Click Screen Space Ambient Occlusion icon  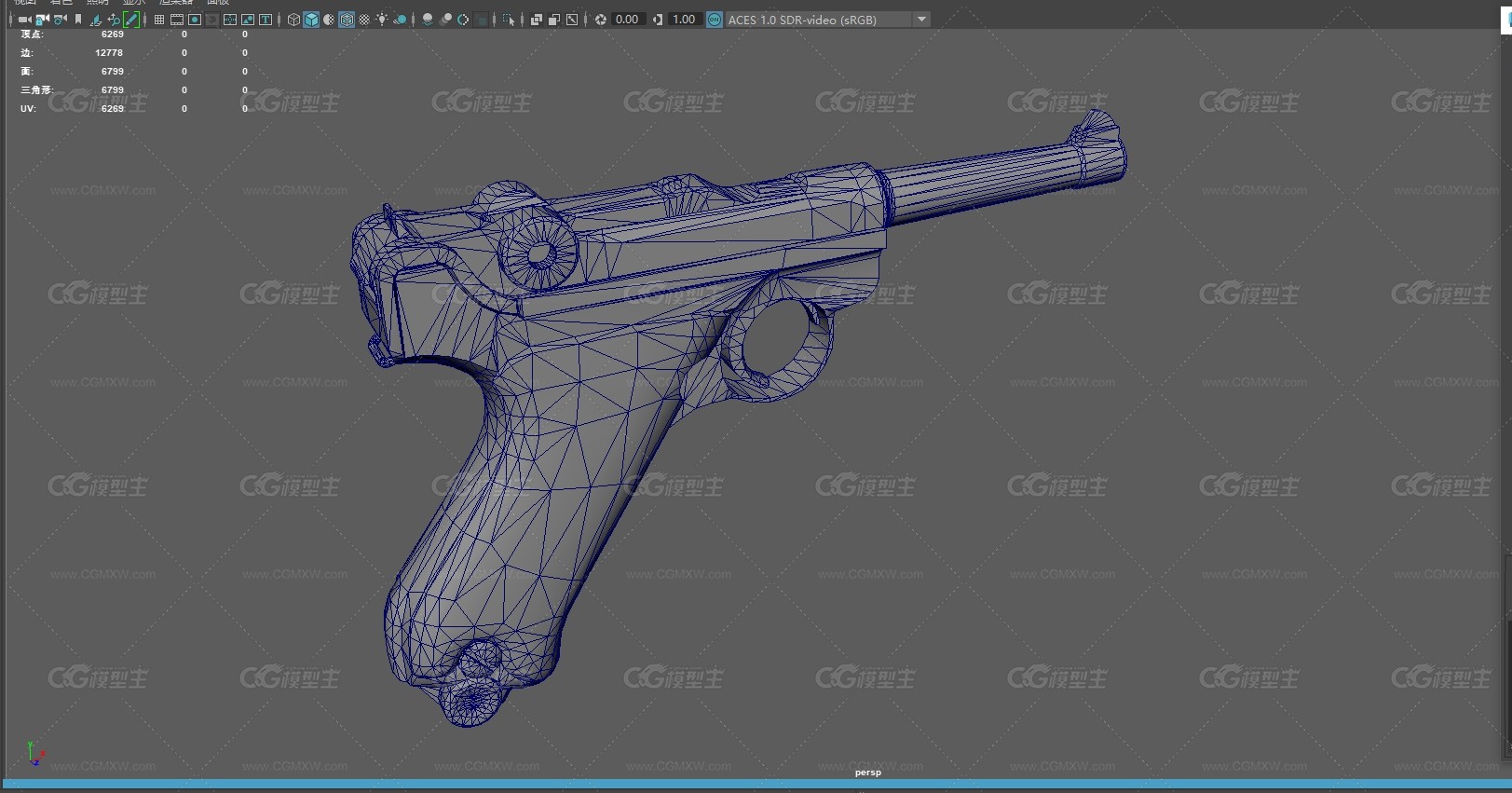428,20
